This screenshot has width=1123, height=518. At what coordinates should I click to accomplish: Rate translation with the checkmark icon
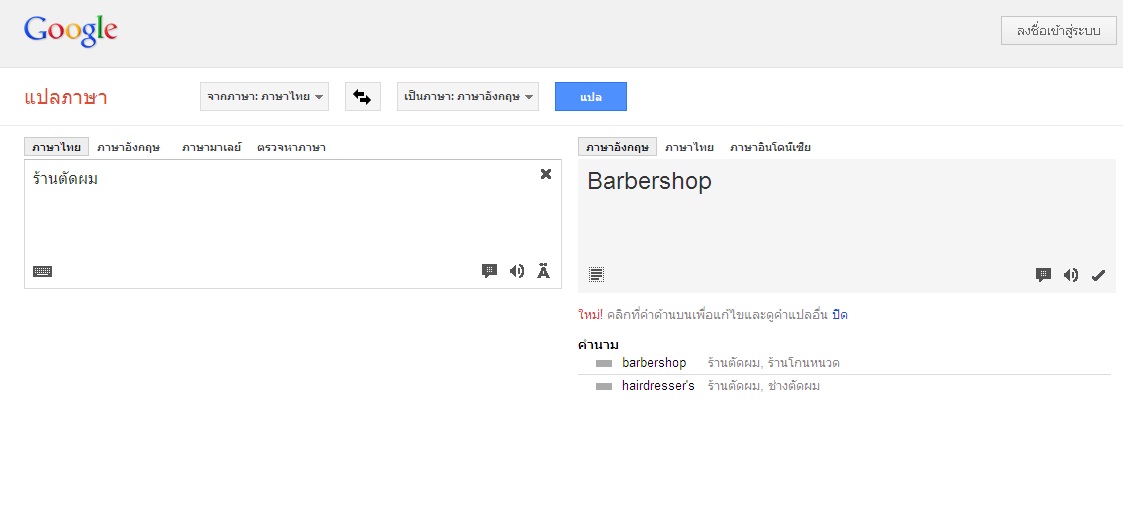1098,275
